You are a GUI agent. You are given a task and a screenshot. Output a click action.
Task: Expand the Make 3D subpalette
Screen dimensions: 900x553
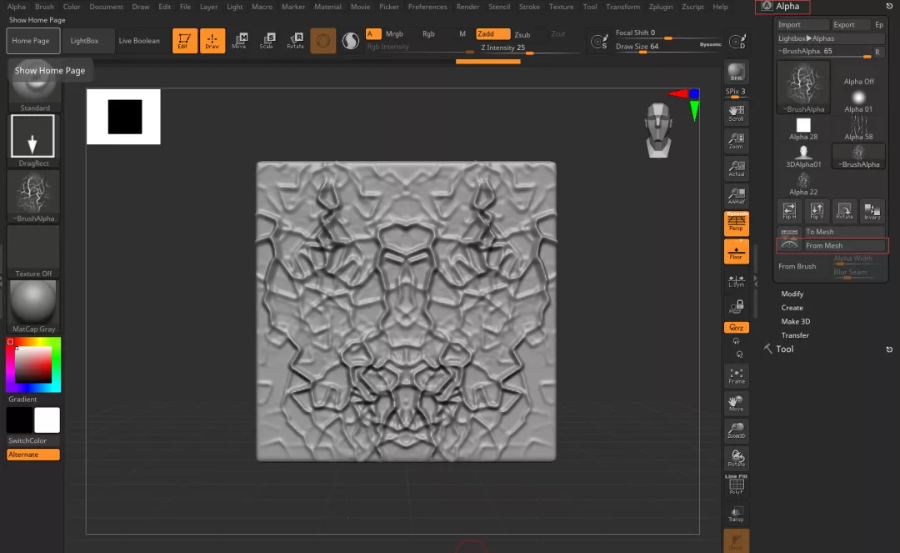pyautogui.click(x=796, y=321)
